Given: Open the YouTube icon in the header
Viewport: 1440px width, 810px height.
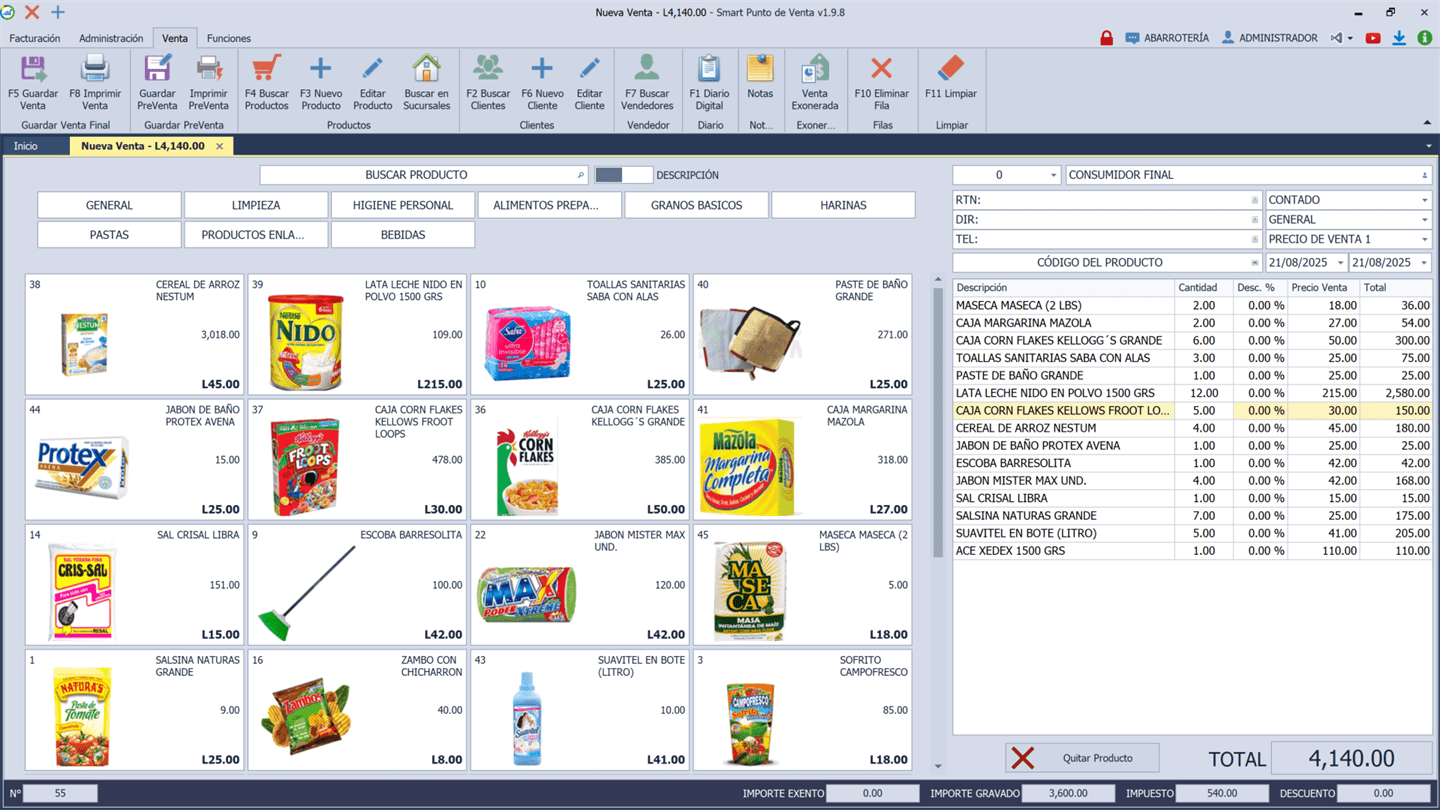Looking at the screenshot, I should point(1373,38).
